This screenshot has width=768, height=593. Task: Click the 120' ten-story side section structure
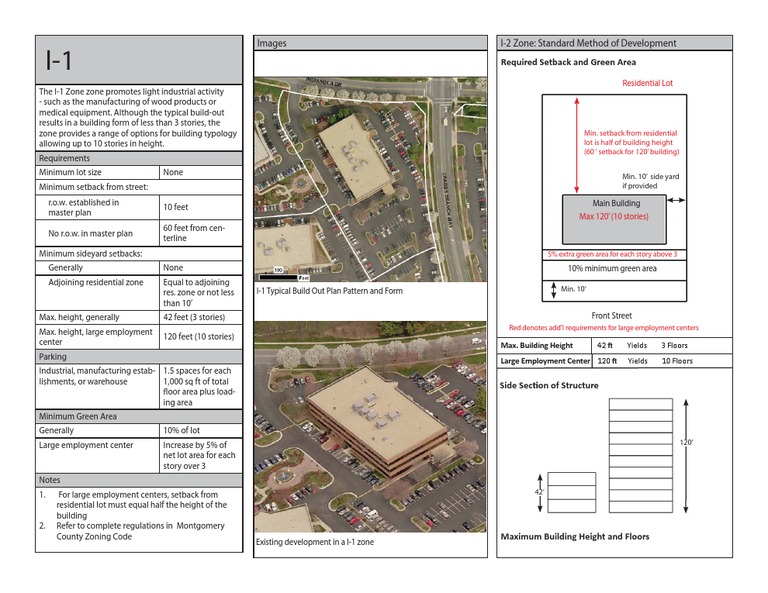(641, 455)
